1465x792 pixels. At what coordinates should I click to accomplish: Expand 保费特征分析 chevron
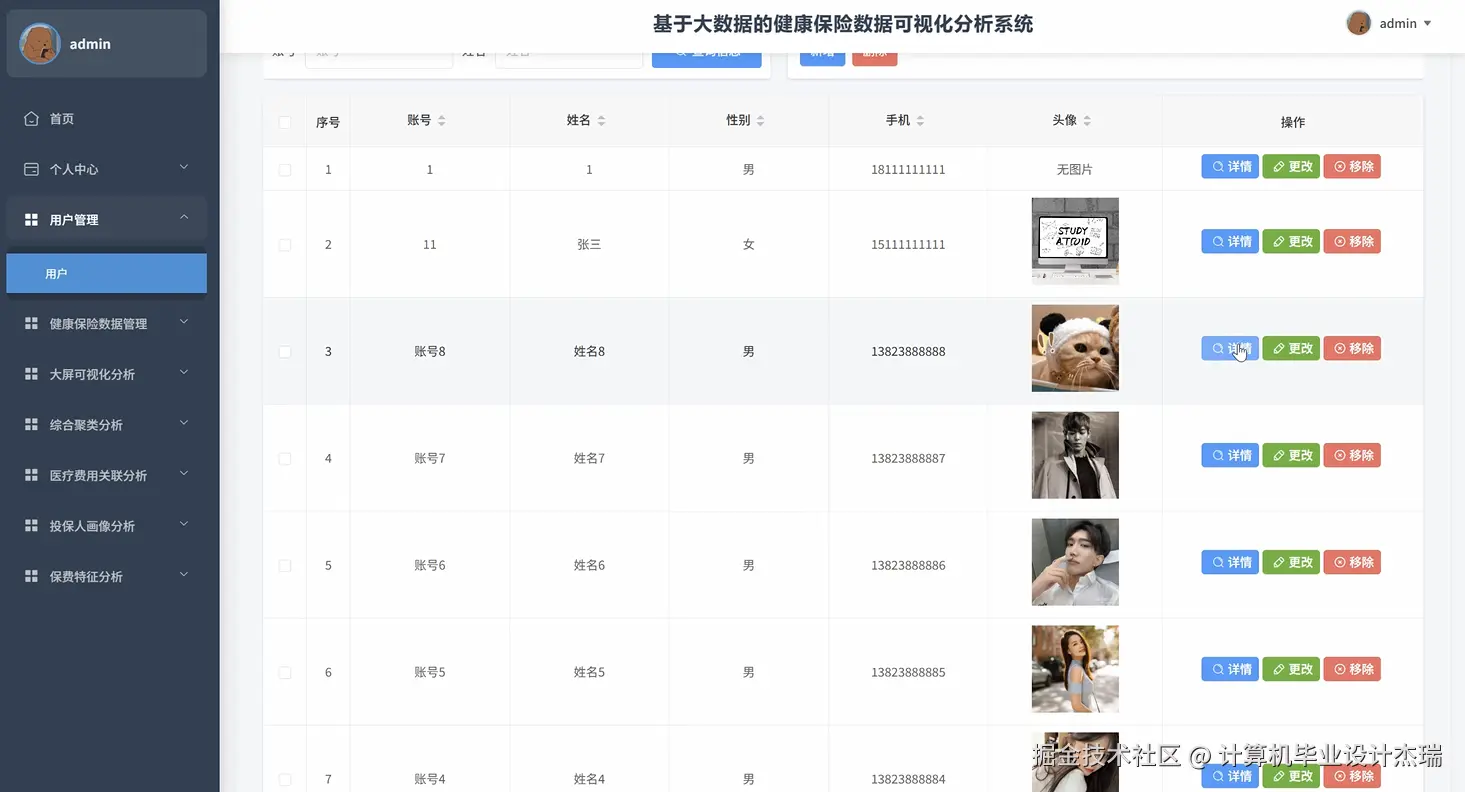tap(184, 575)
